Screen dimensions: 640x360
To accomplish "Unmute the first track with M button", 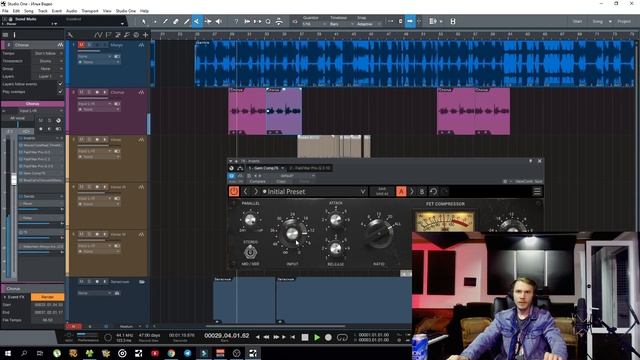I will click(x=81, y=44).
